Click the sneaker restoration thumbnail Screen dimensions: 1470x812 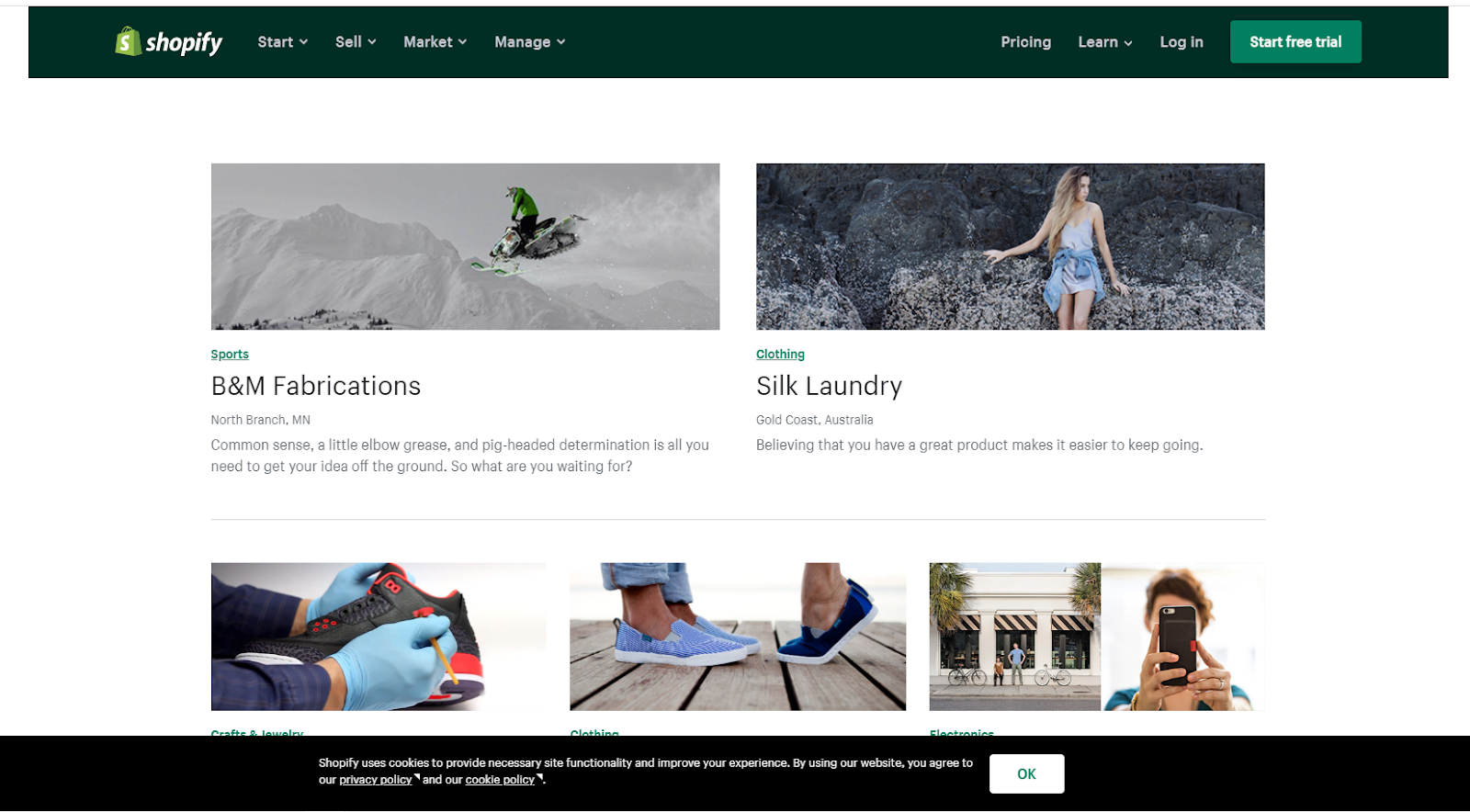click(x=379, y=637)
